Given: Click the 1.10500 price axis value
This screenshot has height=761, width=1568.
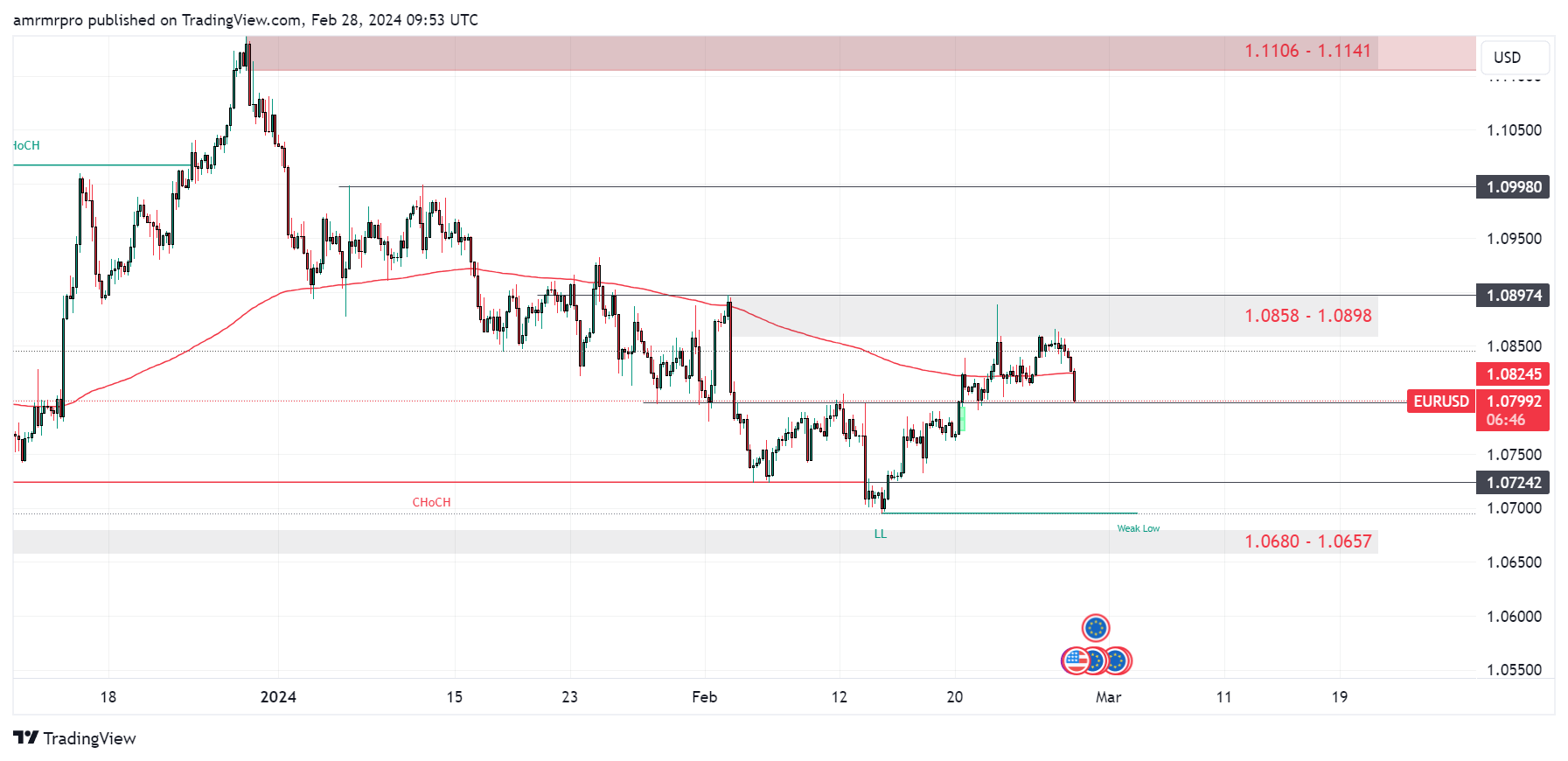Looking at the screenshot, I should (x=1514, y=130).
